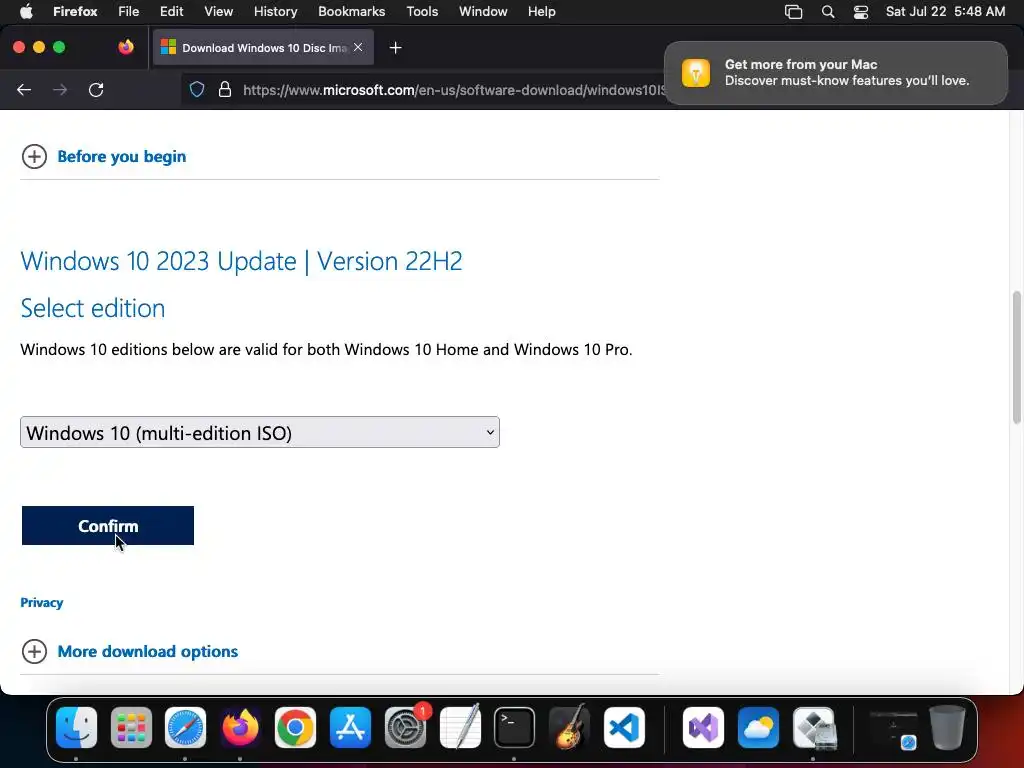Open the History menu
The image size is (1024, 768).
276,12
